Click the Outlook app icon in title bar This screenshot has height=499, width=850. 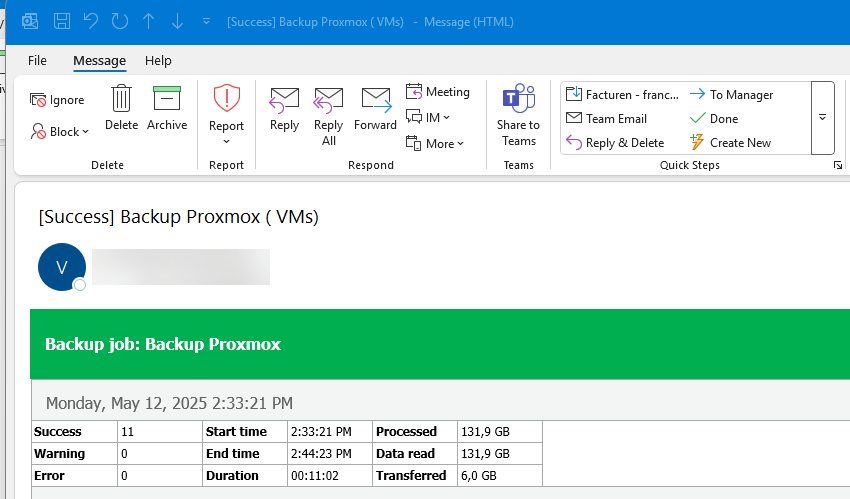(30, 22)
